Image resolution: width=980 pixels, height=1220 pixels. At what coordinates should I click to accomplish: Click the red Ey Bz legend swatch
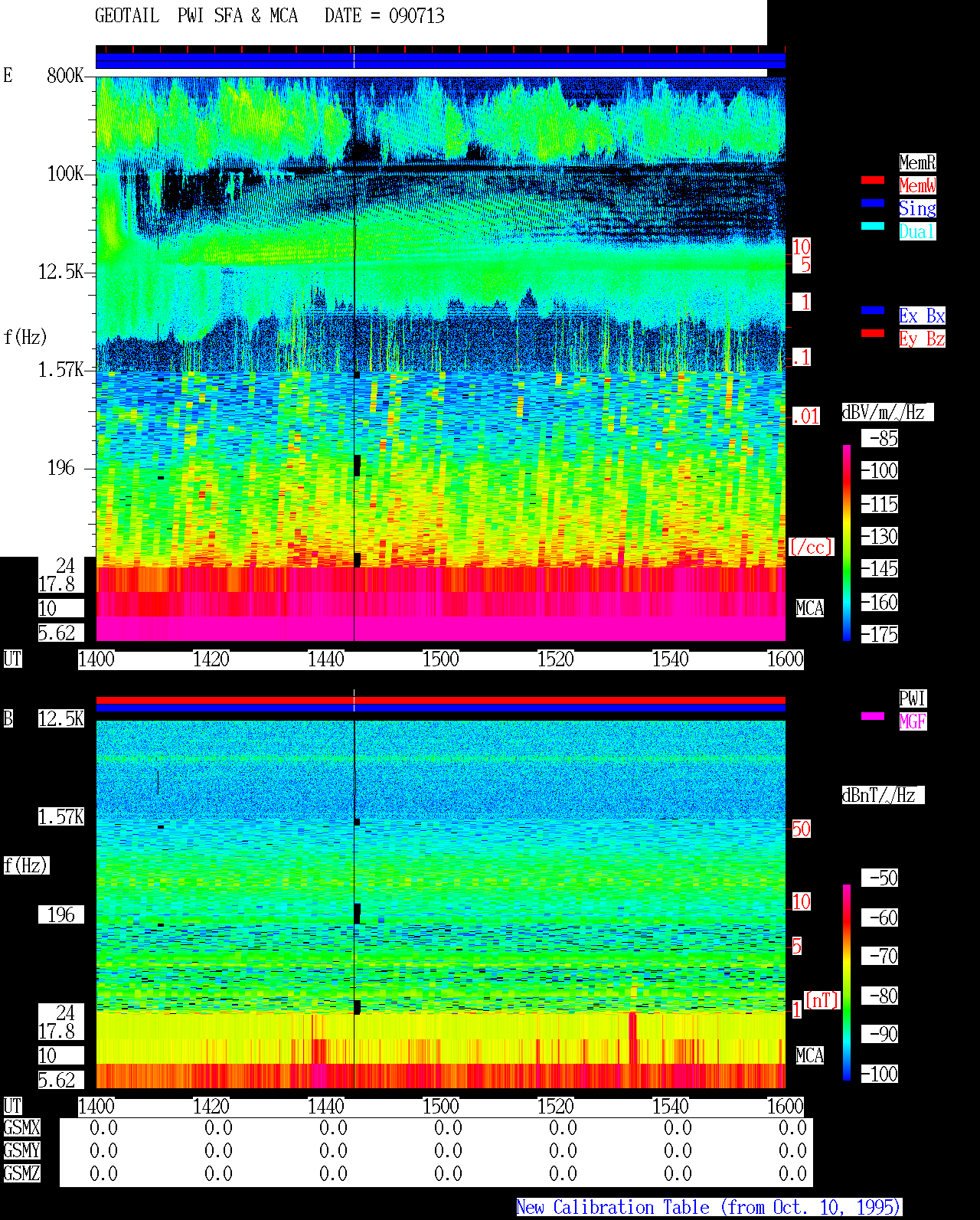point(873,333)
